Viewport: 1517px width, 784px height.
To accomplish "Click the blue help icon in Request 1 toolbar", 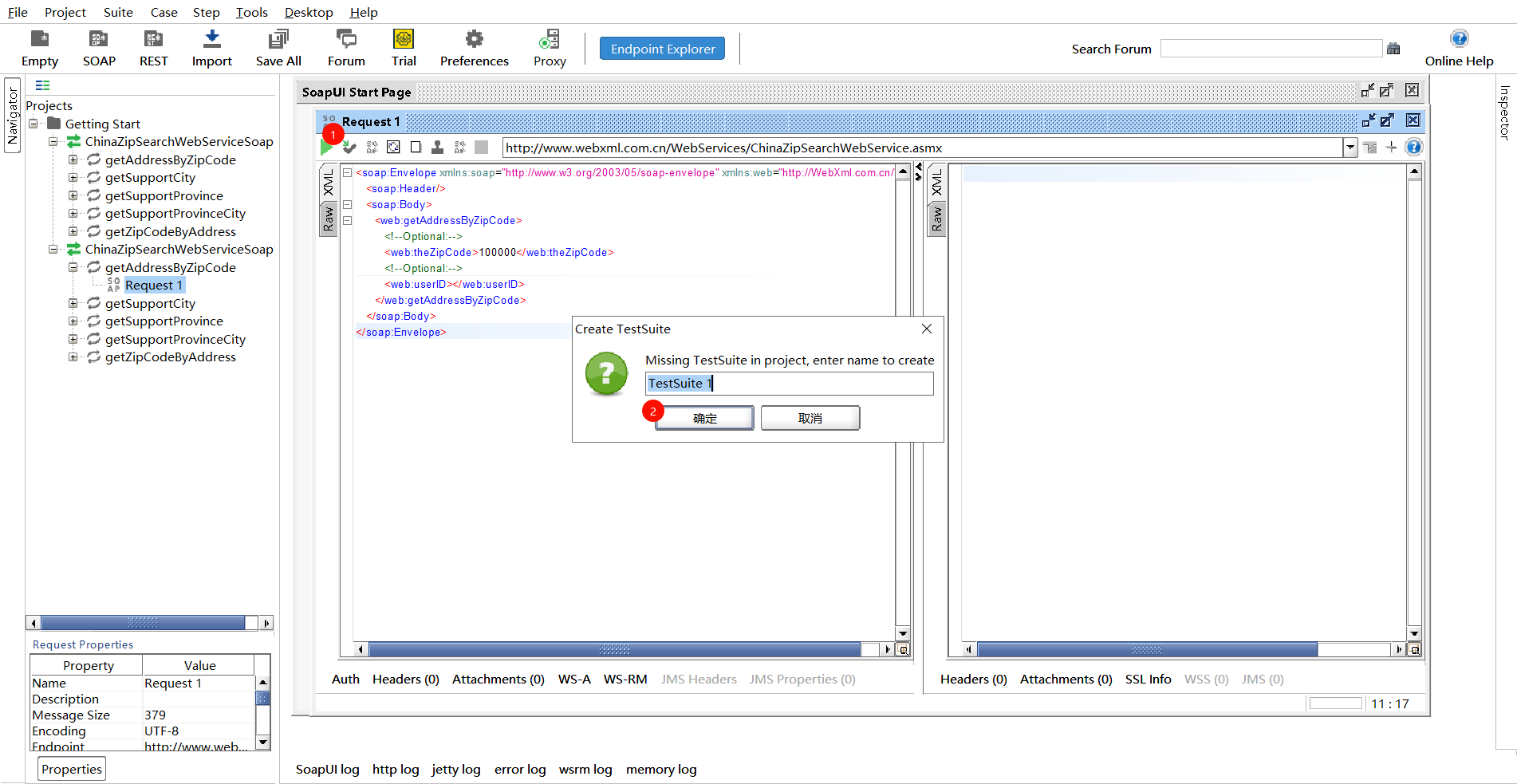I will 1413,147.
